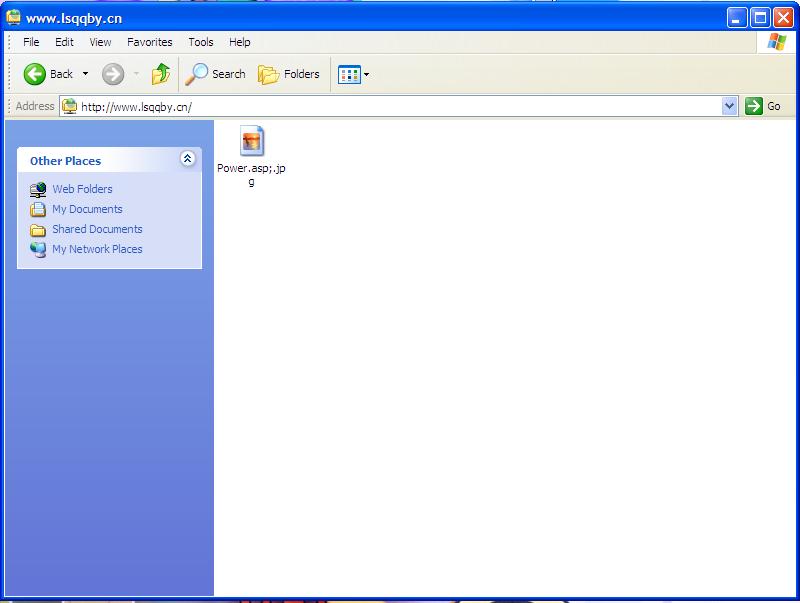Click the Other Places heading text
Screen dimensions: 800x603
(x=65, y=161)
